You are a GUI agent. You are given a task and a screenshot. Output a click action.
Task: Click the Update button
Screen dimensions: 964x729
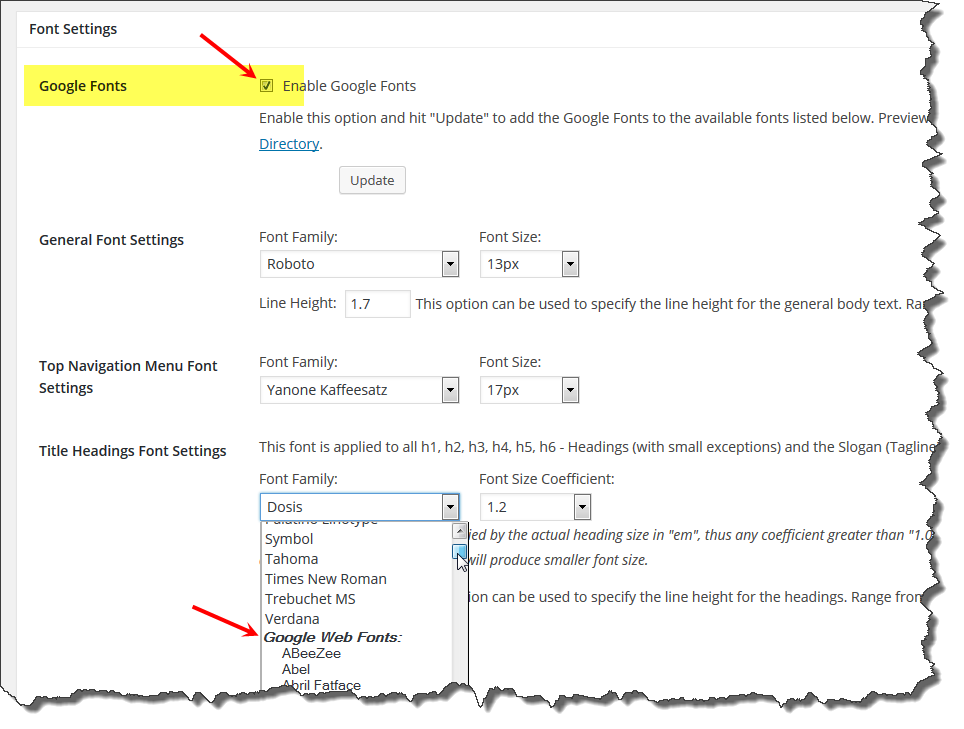pyautogui.click(x=372, y=180)
